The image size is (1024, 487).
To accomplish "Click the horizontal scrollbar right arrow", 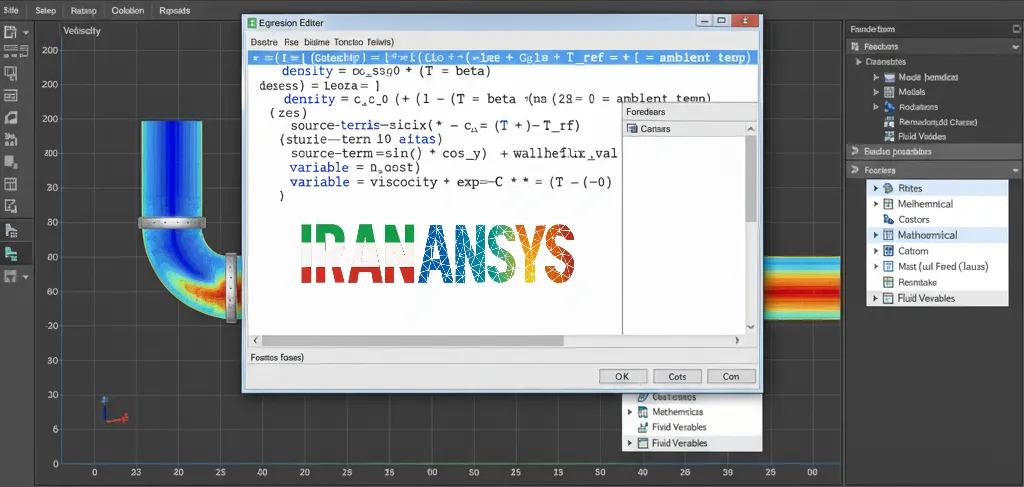I will [x=737, y=340].
